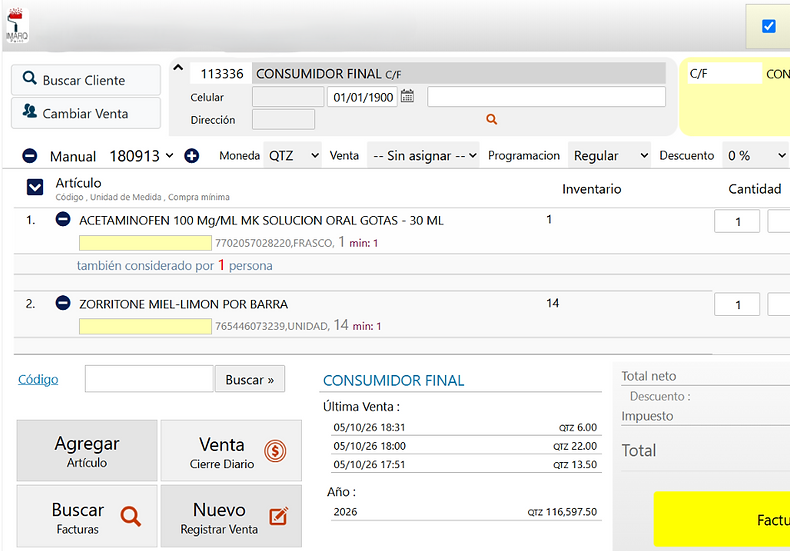This screenshot has height=551, width=790.
Task: Toggle the Artículo header dropdown checkbox
Action: (35, 187)
